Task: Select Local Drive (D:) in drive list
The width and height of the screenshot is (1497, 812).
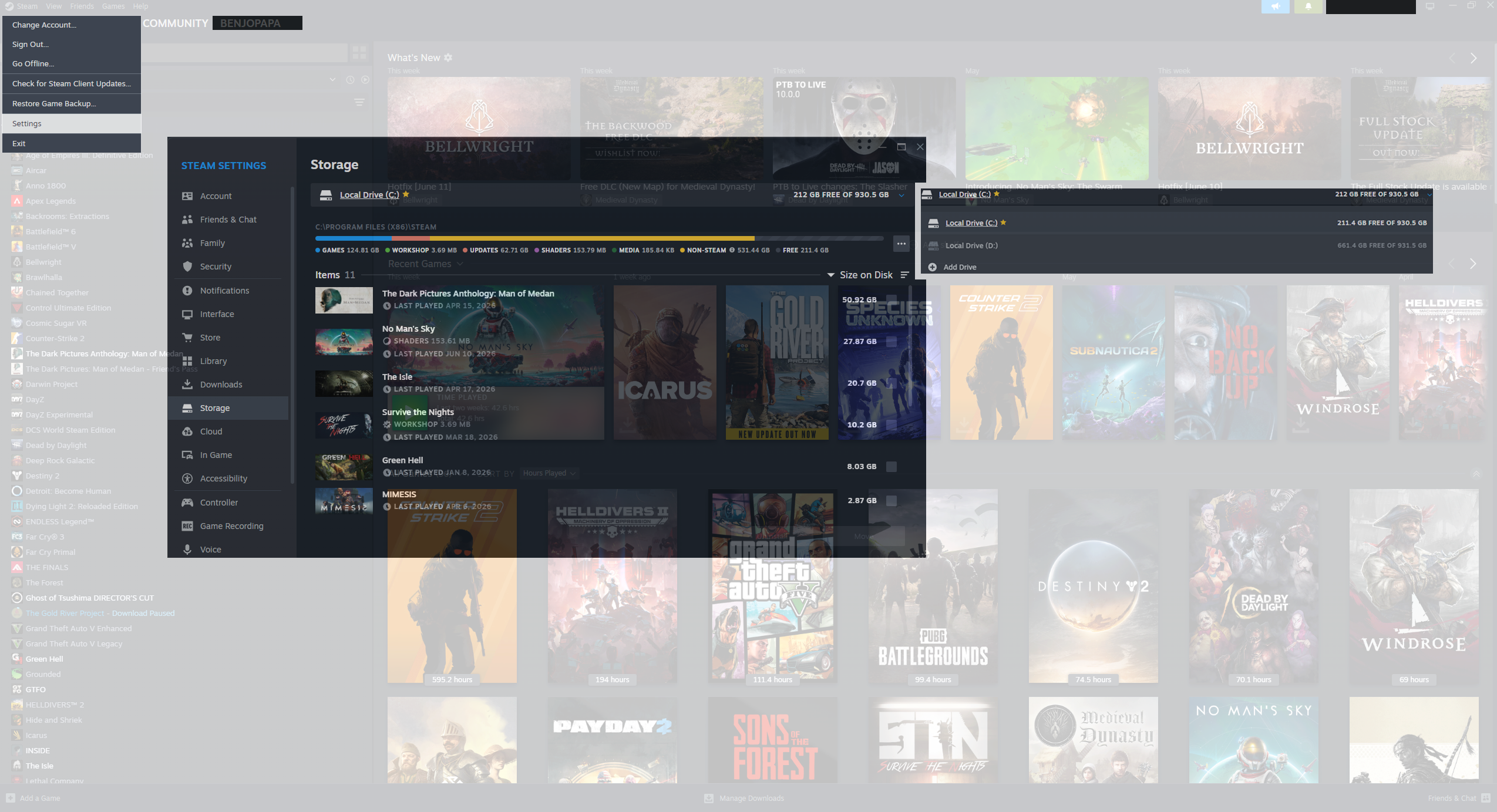Action: pos(1176,245)
